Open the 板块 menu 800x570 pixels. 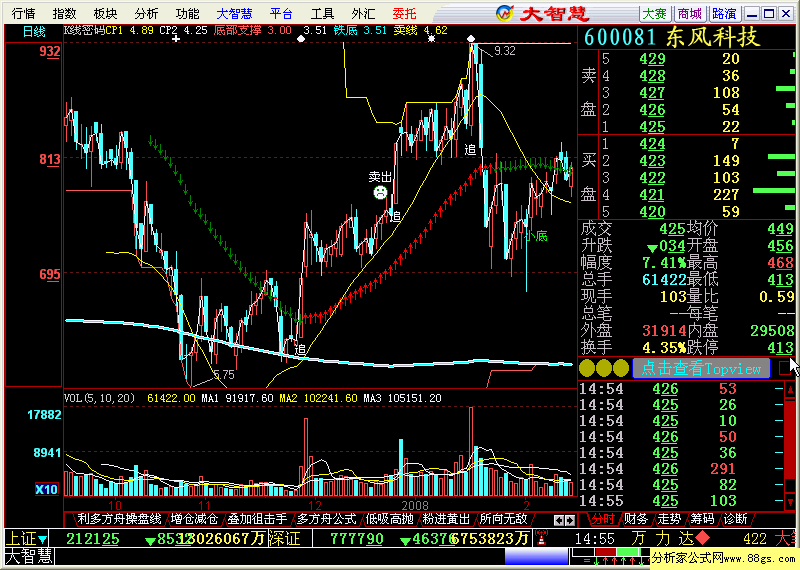106,13
